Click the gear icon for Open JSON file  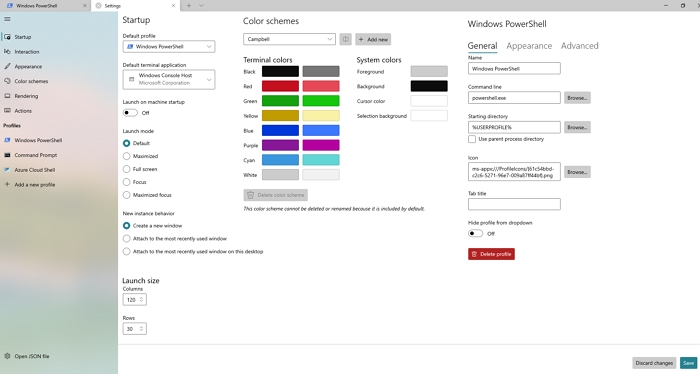tap(7, 356)
